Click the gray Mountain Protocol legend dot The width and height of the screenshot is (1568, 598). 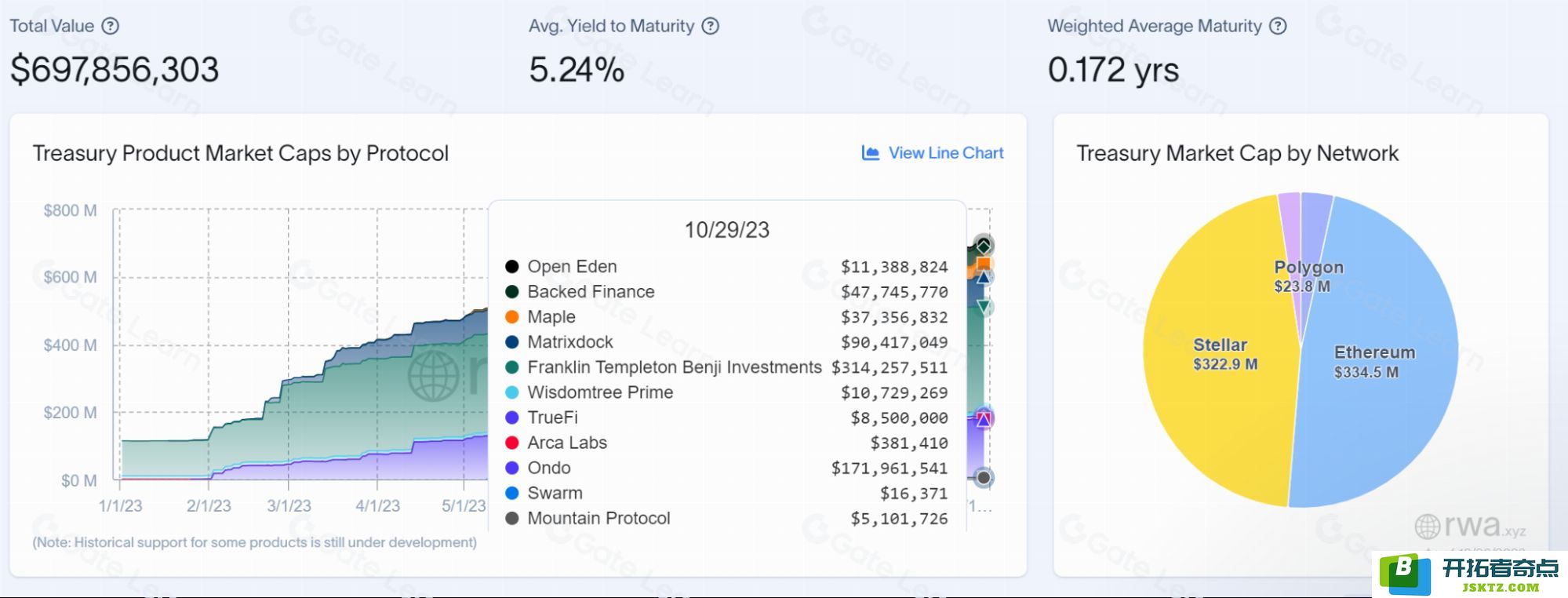(512, 518)
